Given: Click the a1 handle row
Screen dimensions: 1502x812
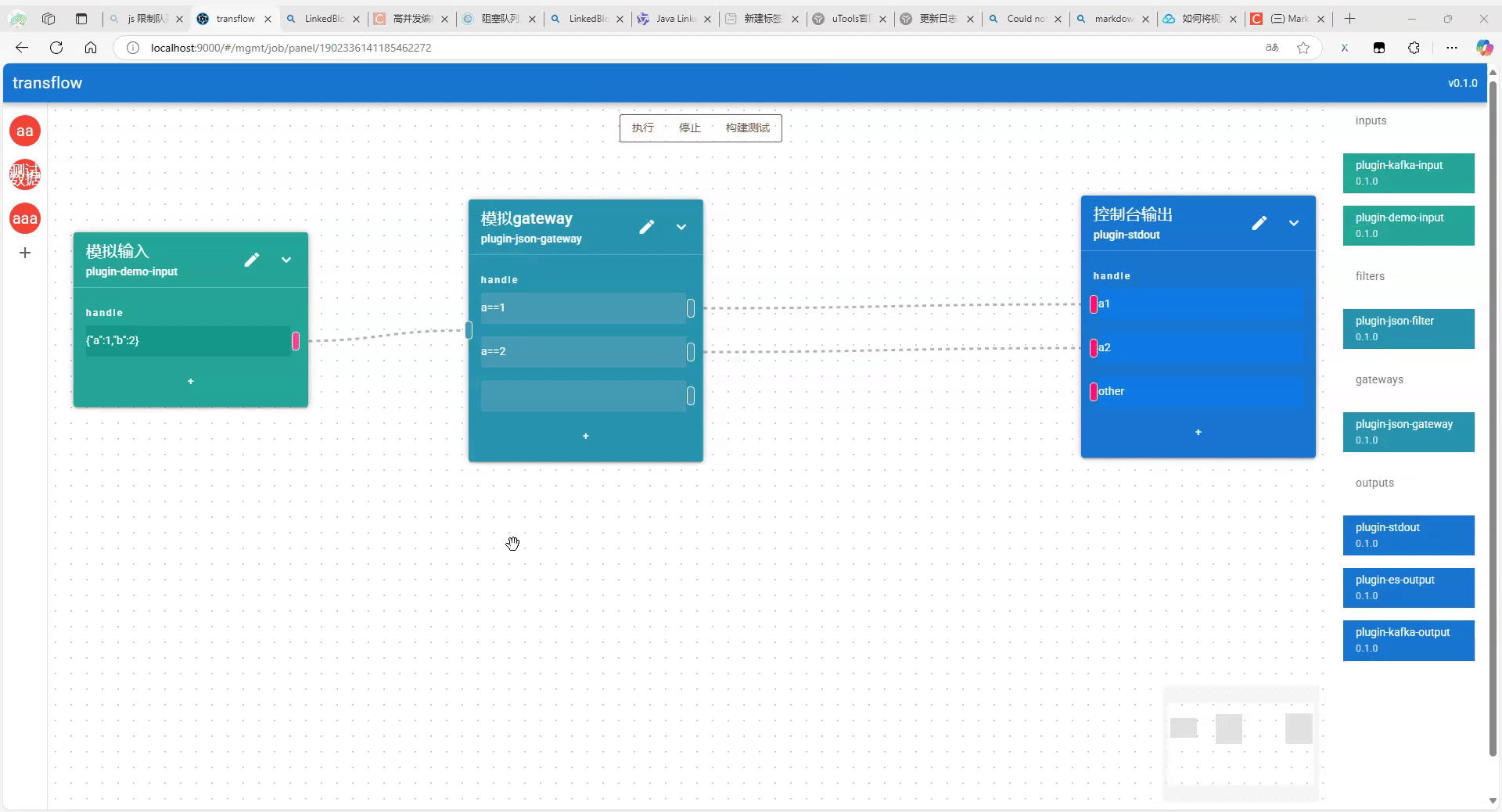Looking at the screenshot, I should coord(1198,304).
